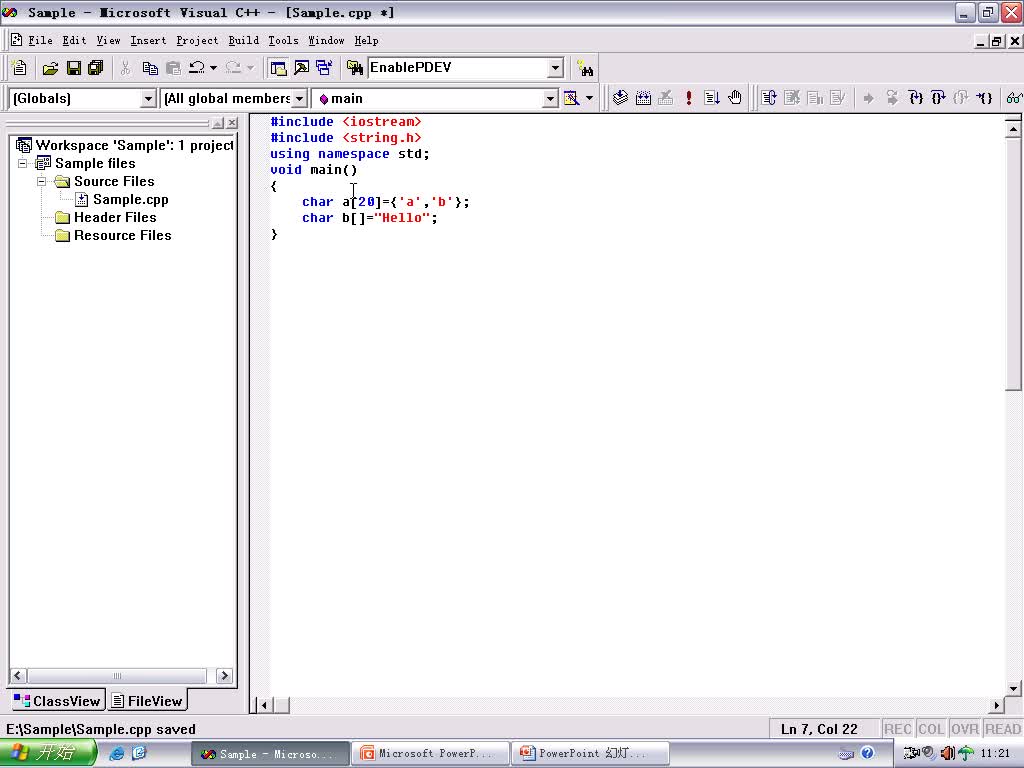Image resolution: width=1024 pixels, height=768 pixels.
Task: Click the Sample - Microsoft taskbar button
Action: (x=270, y=754)
